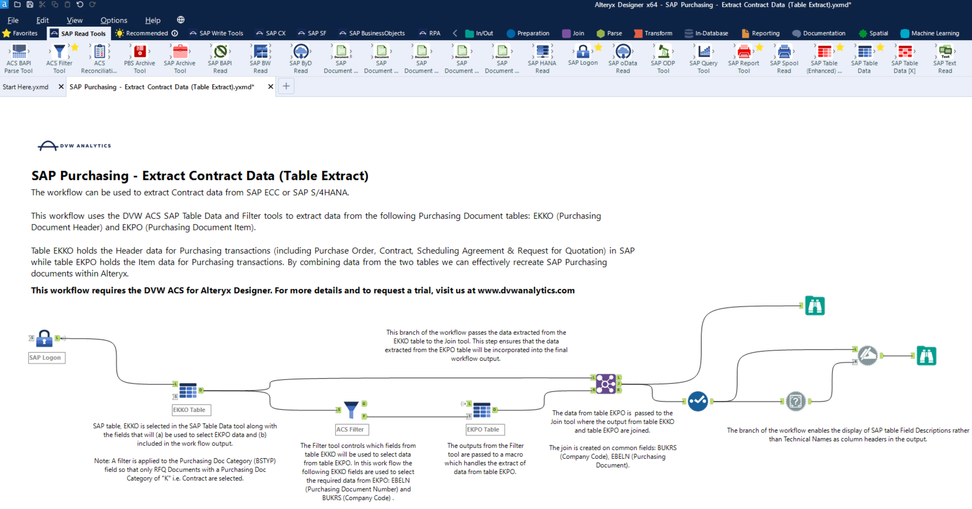Open the SAP SF palette tab
The image size is (972, 509).
[x=312, y=33]
